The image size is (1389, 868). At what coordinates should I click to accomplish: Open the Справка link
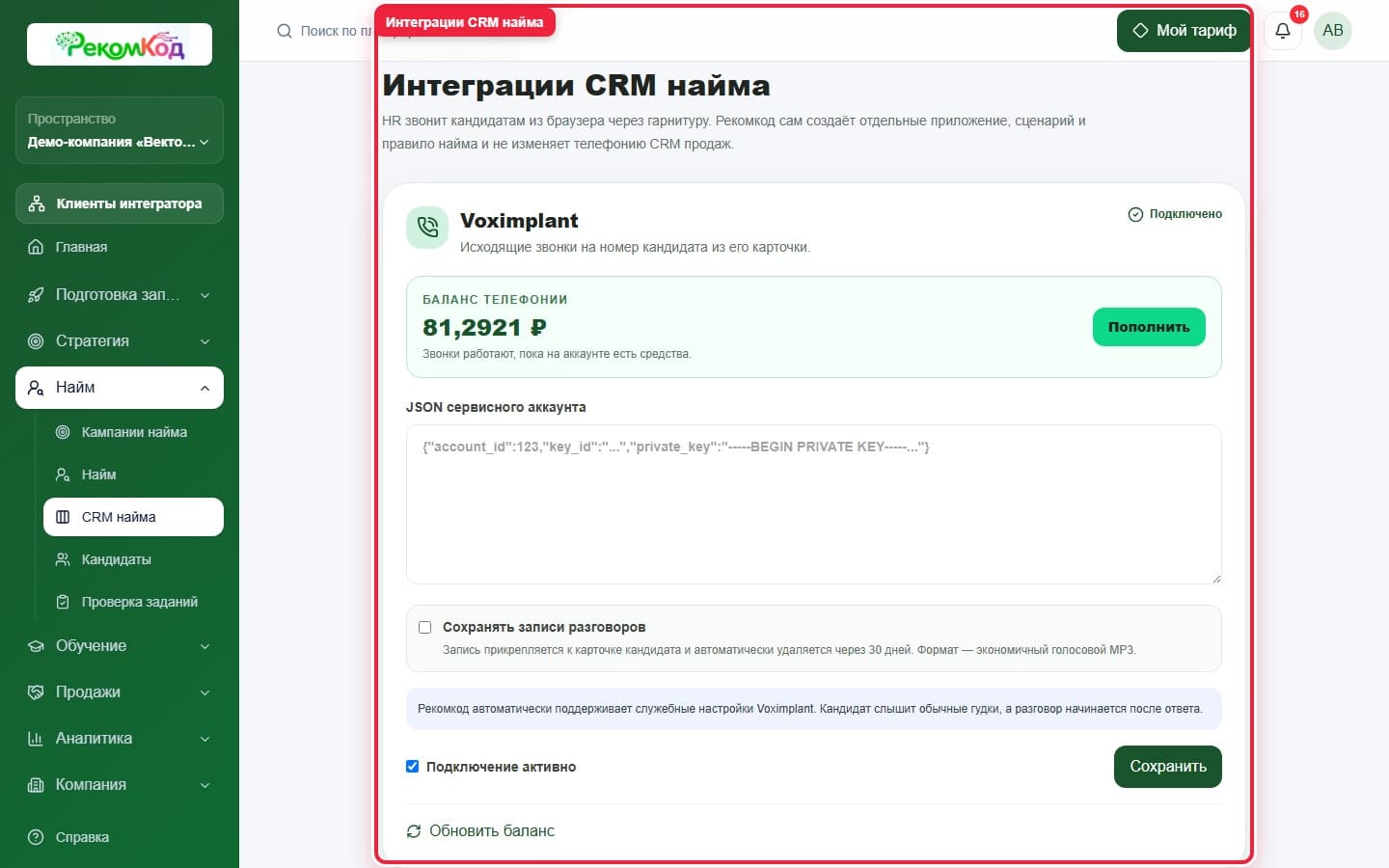120,837
